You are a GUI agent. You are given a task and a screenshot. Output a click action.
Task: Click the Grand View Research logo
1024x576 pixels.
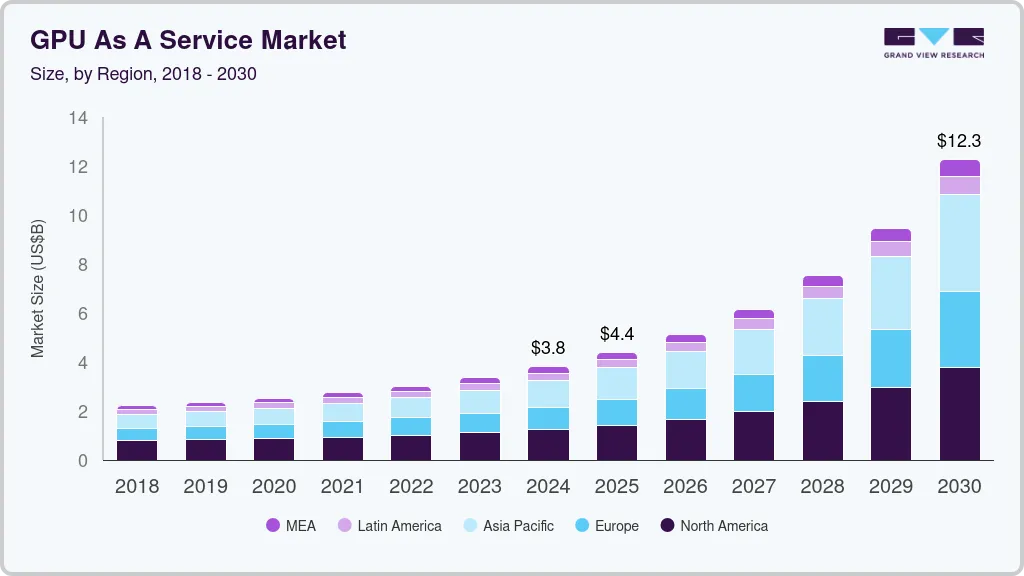tap(933, 42)
